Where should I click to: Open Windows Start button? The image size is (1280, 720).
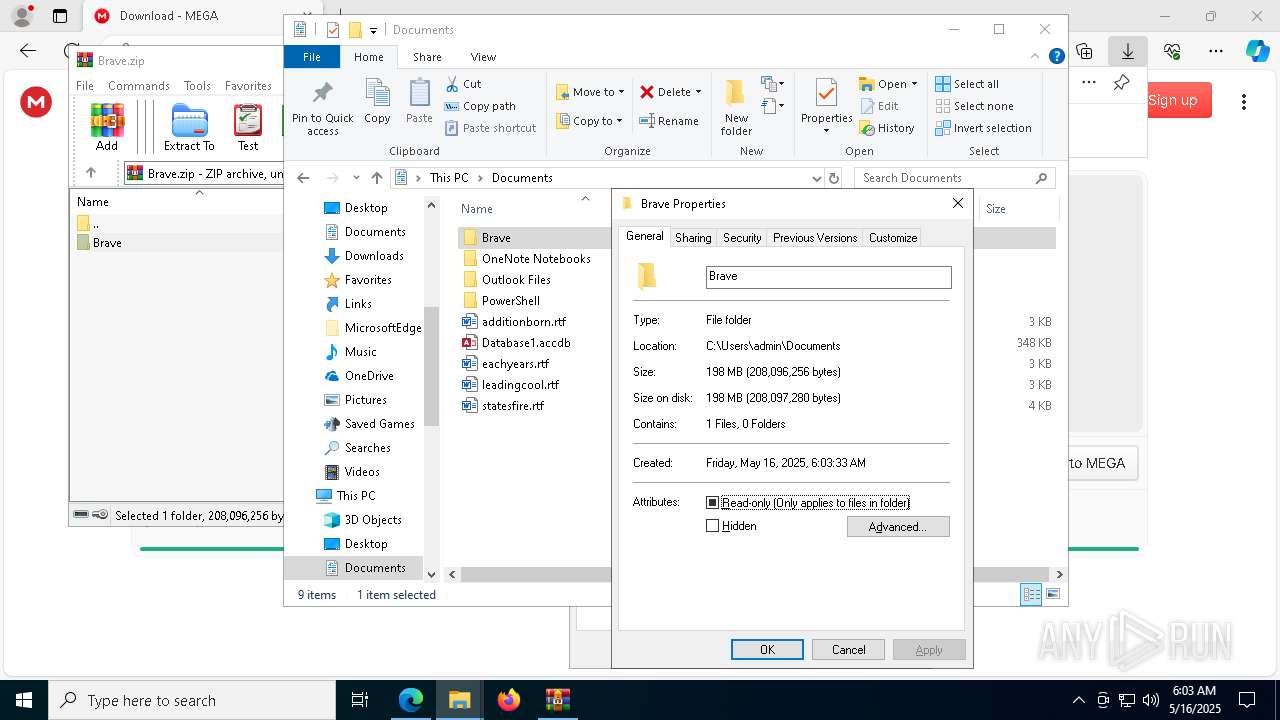[24, 700]
